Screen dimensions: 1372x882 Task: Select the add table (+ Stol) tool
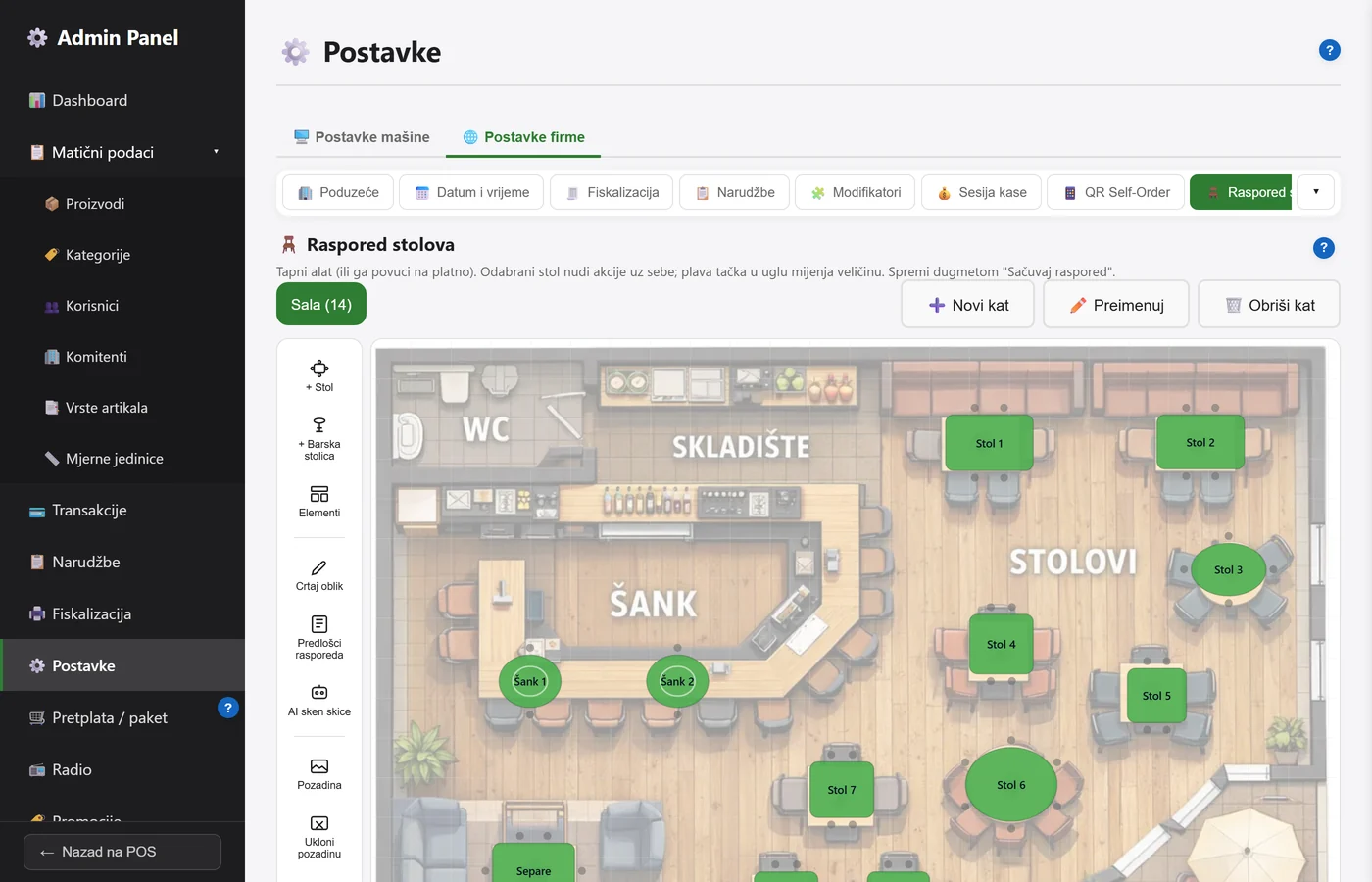(x=319, y=376)
